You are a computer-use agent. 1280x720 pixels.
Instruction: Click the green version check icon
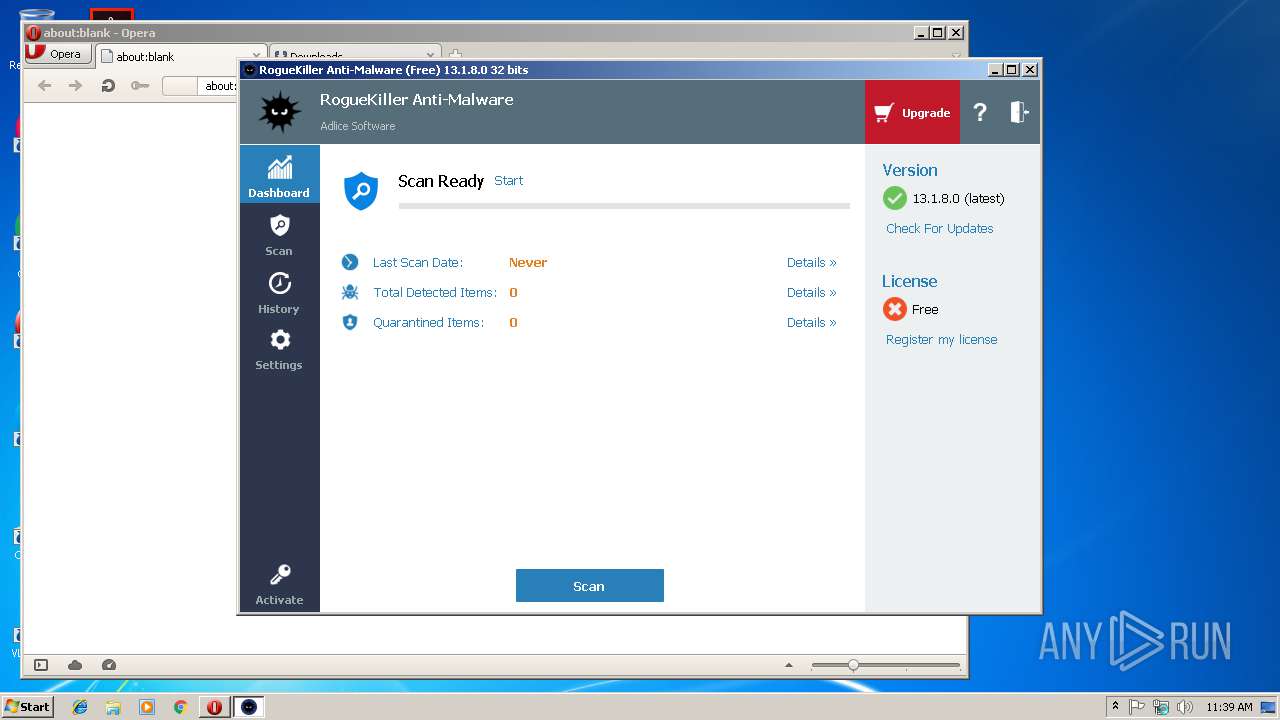[895, 198]
